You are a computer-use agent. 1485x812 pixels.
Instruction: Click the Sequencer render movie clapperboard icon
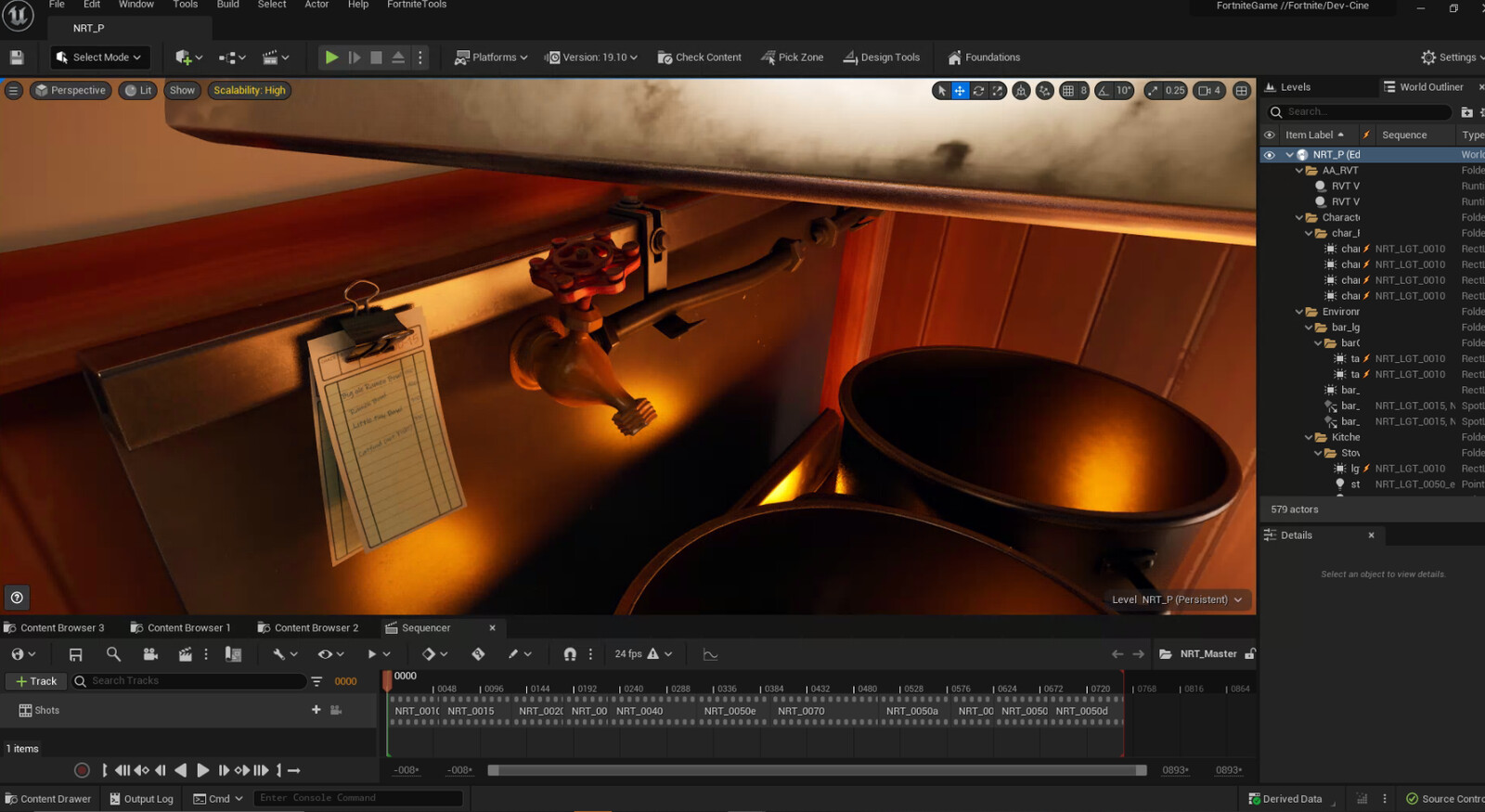coord(186,654)
